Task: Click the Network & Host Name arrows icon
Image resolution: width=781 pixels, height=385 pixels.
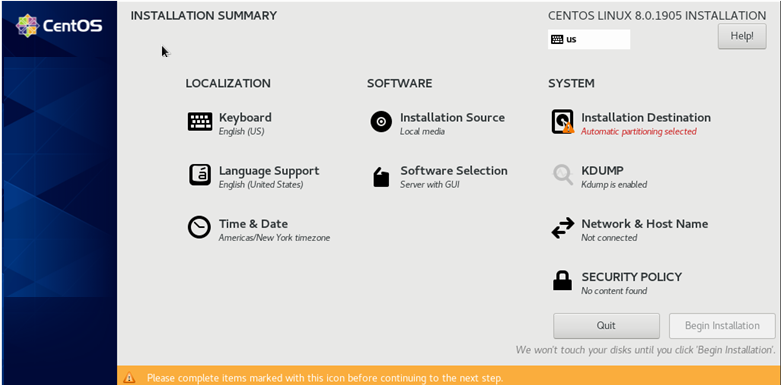Action: click(x=562, y=228)
